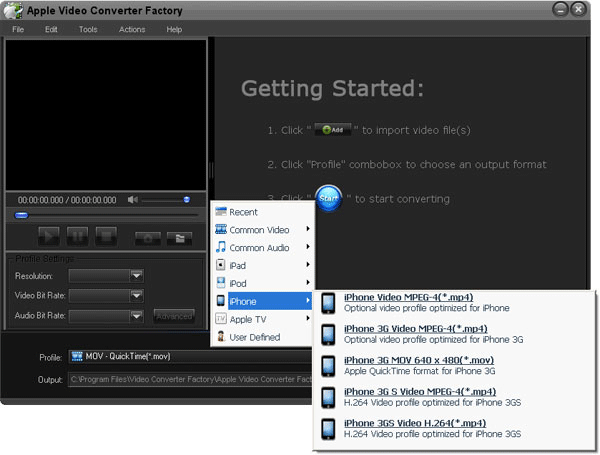Open the Tools menu
This screenshot has width=600, height=455.
click(88, 30)
